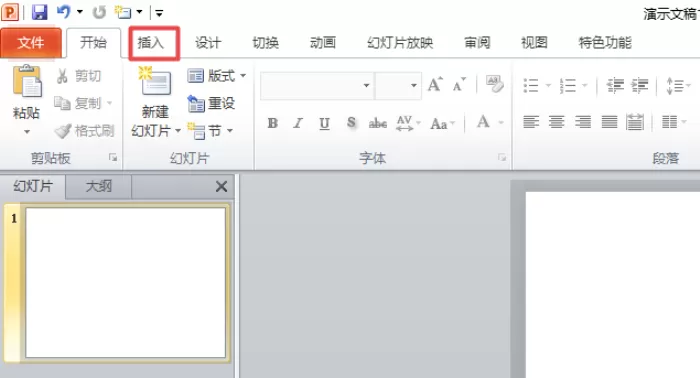The width and height of the screenshot is (700, 378).
Task: Click 重设 (Reset) slide button
Action: (x=211, y=104)
